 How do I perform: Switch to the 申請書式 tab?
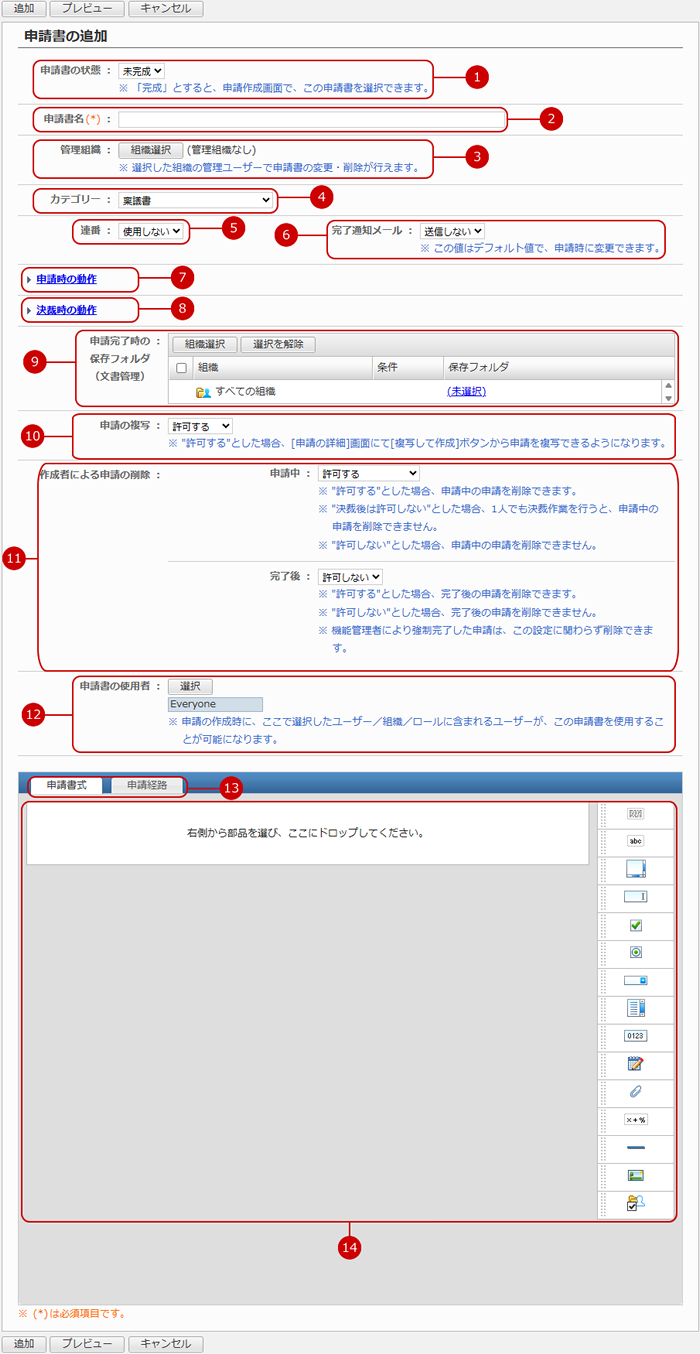[x=68, y=785]
